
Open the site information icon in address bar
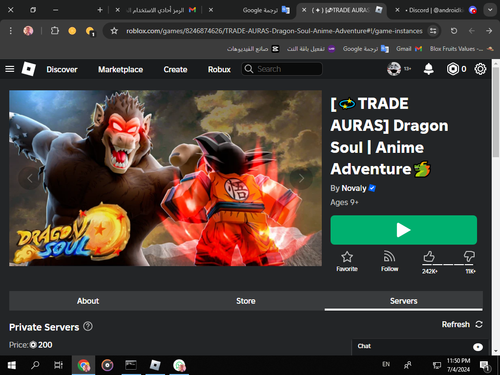coord(433,31)
